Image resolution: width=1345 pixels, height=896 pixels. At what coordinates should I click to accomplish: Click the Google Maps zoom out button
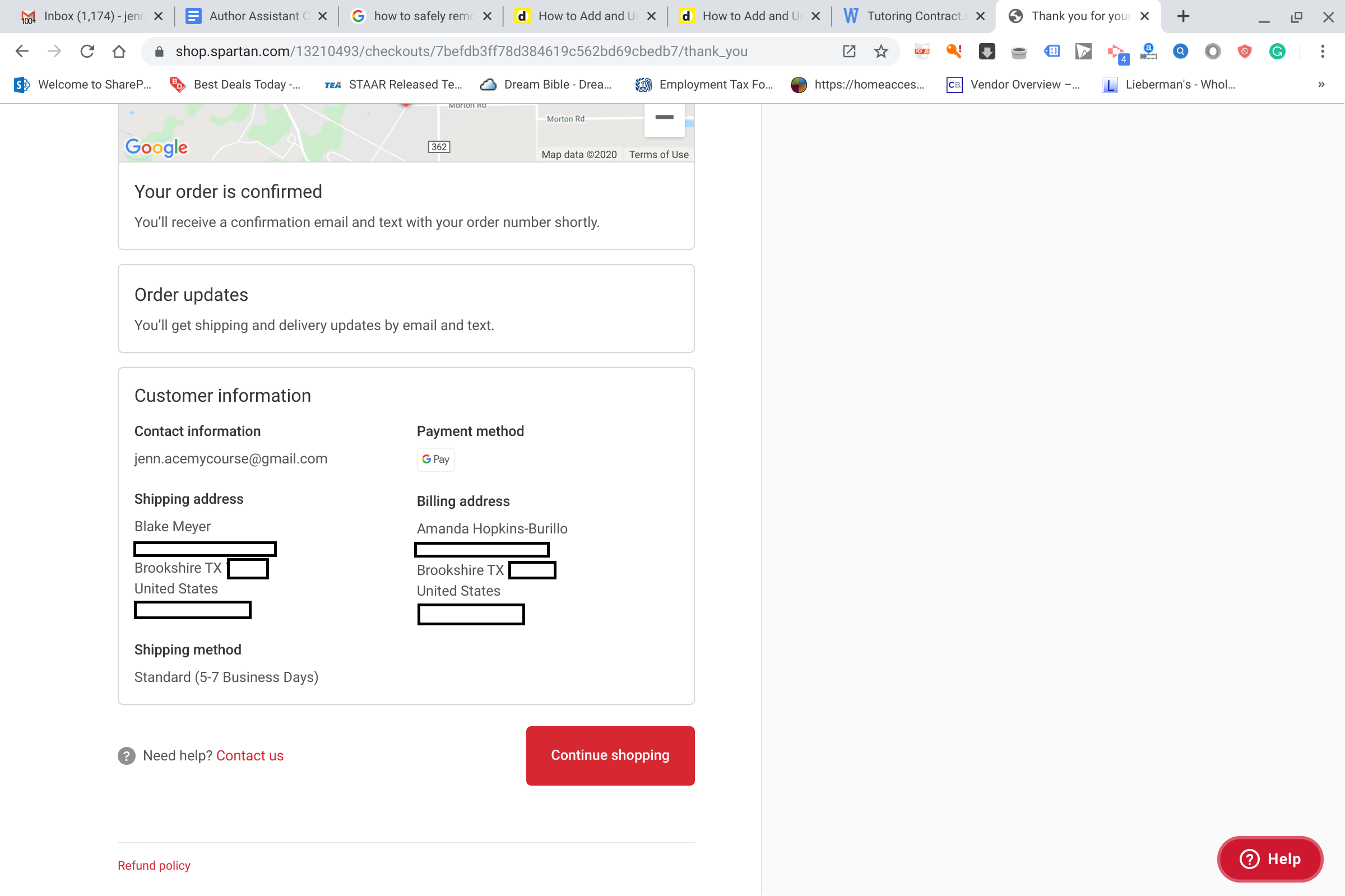(x=665, y=118)
